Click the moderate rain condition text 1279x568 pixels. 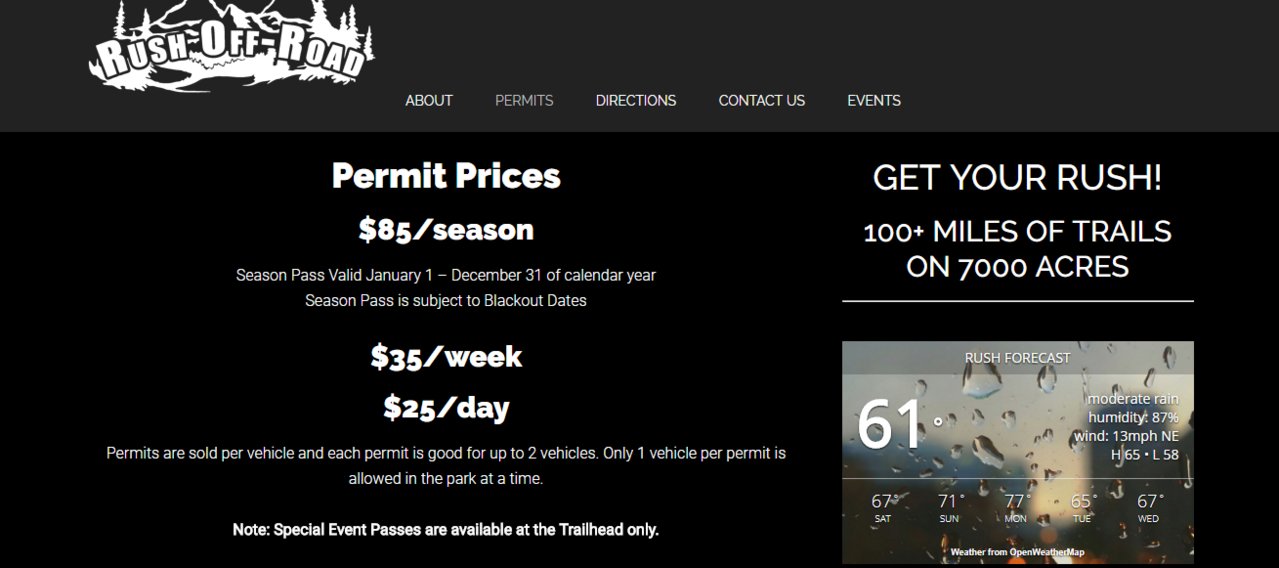coord(1133,399)
